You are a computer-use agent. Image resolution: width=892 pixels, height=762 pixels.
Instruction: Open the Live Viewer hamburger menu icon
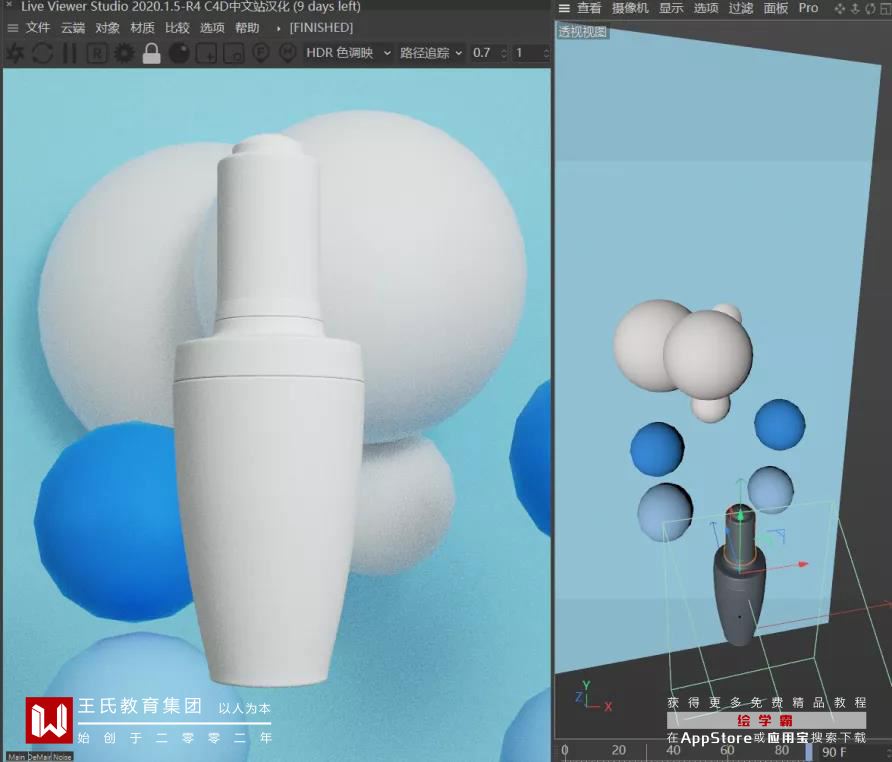click(x=13, y=28)
